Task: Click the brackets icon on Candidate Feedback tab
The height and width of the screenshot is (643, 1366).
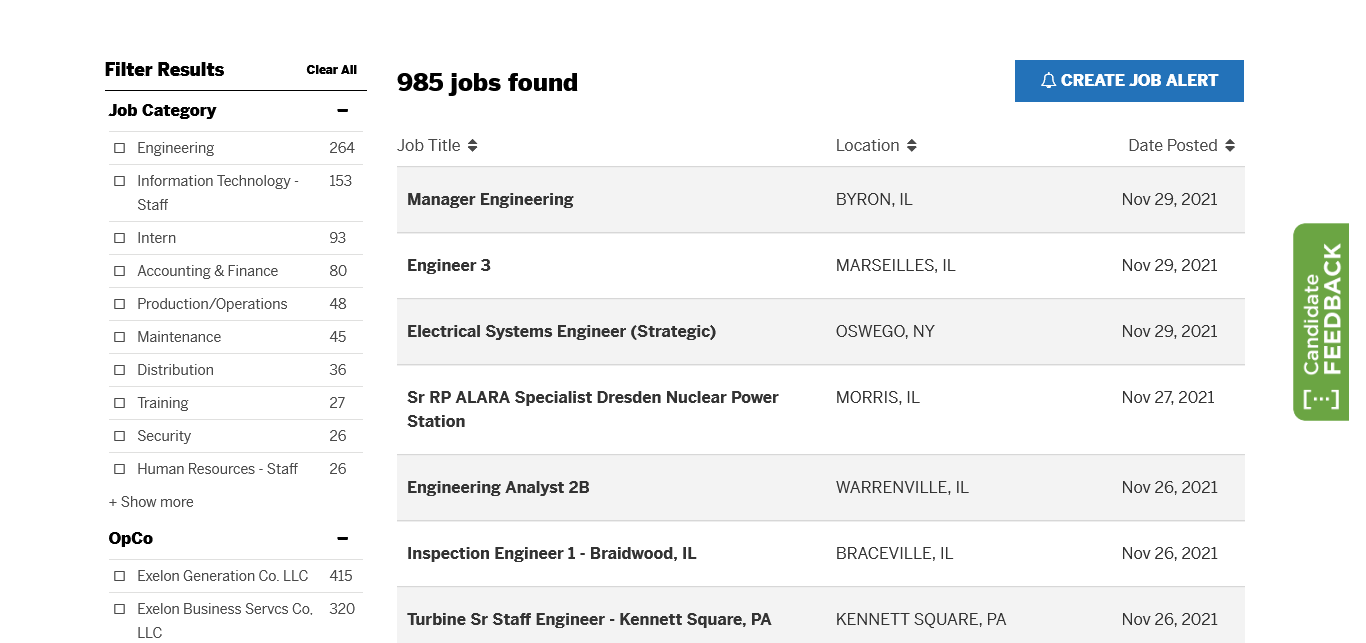Action: pos(1320,399)
